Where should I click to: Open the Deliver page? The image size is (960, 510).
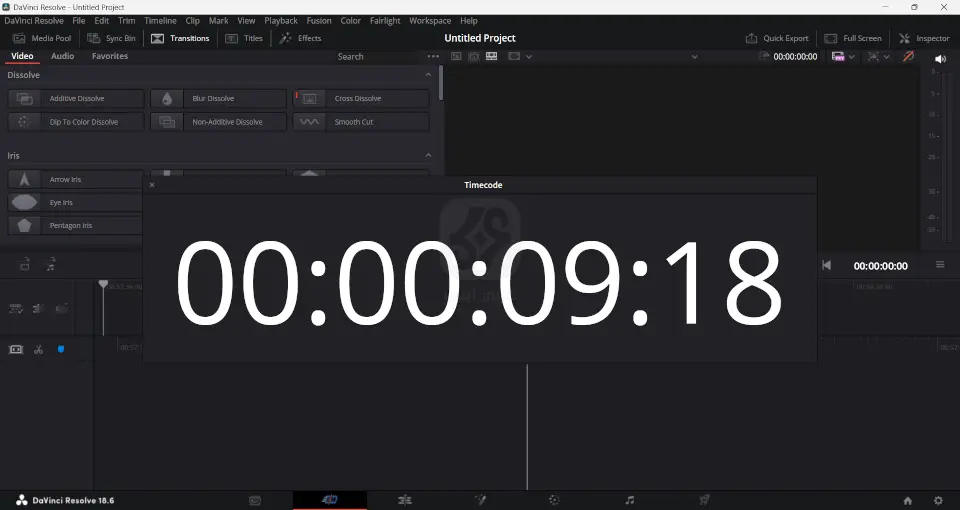pos(704,500)
